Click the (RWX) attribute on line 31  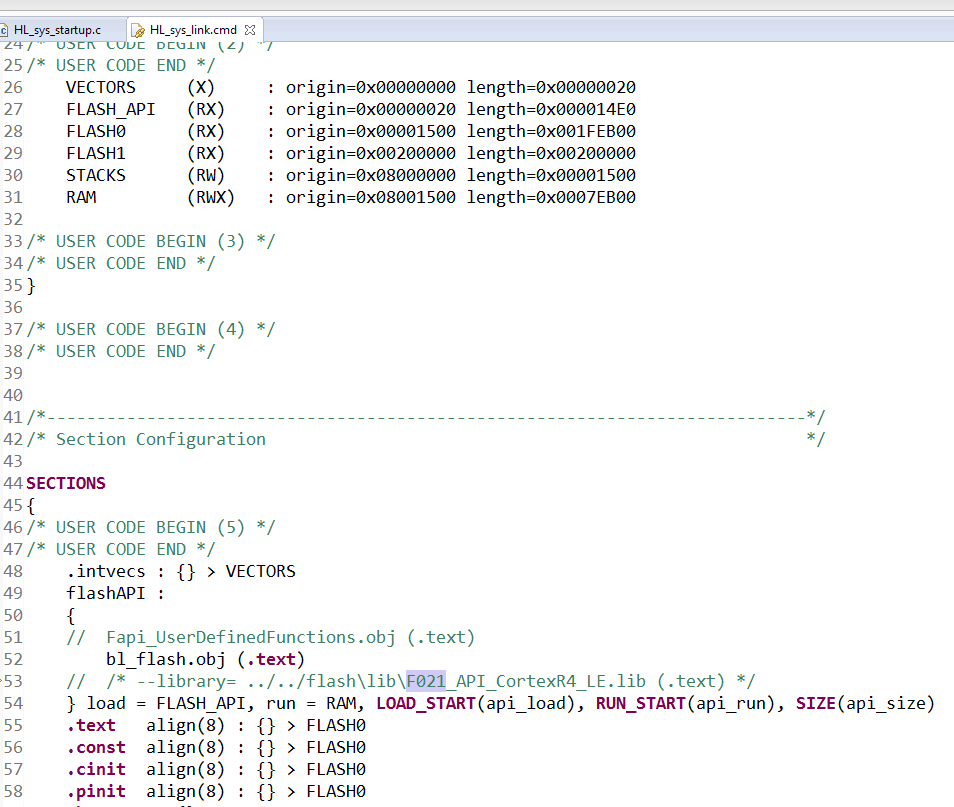click(x=211, y=197)
